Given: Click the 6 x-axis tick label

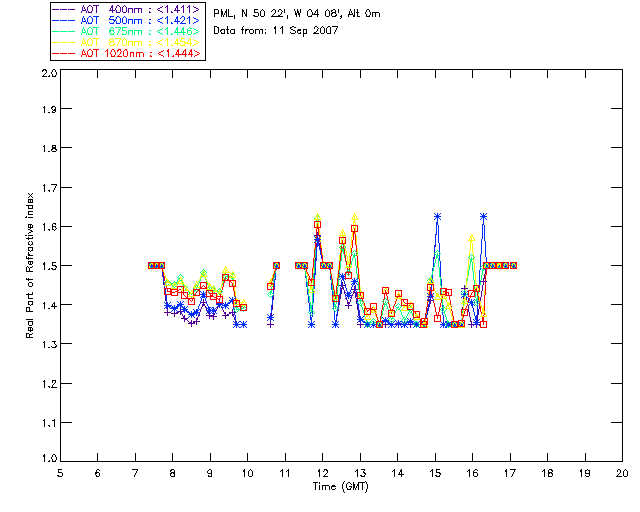Looking at the screenshot, I should 98,473.
